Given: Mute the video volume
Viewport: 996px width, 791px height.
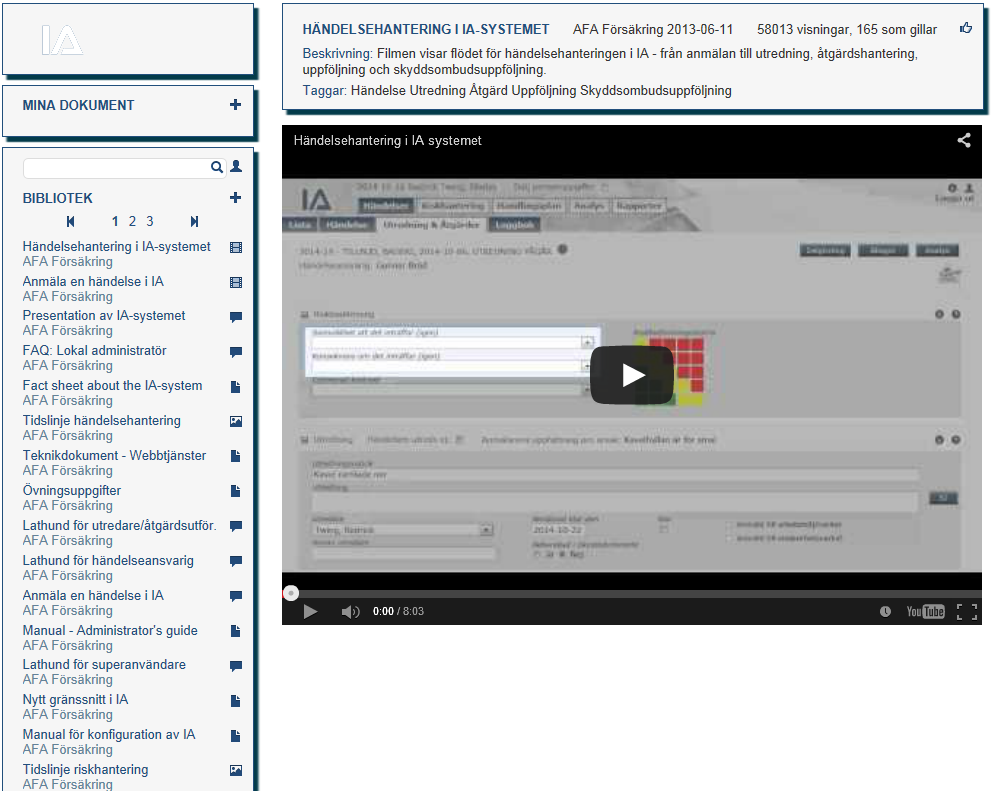Looking at the screenshot, I should point(350,611).
